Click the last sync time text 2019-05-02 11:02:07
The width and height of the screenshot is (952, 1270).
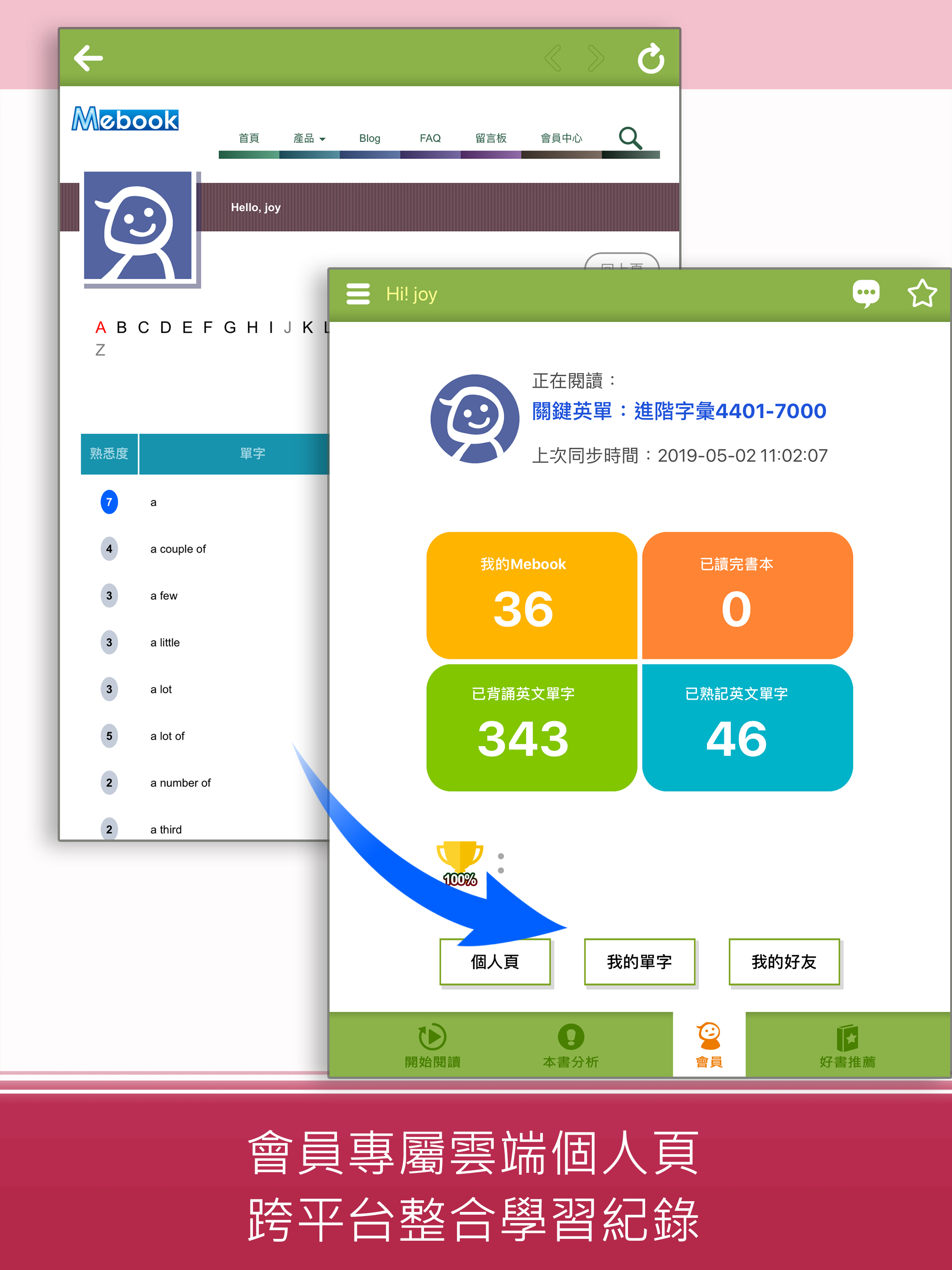tap(742, 455)
